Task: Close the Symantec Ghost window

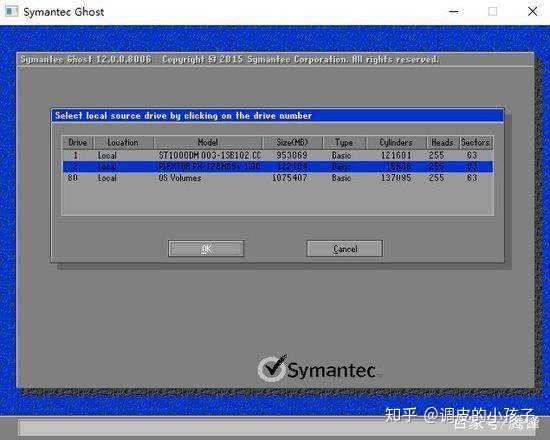Action: point(532,12)
